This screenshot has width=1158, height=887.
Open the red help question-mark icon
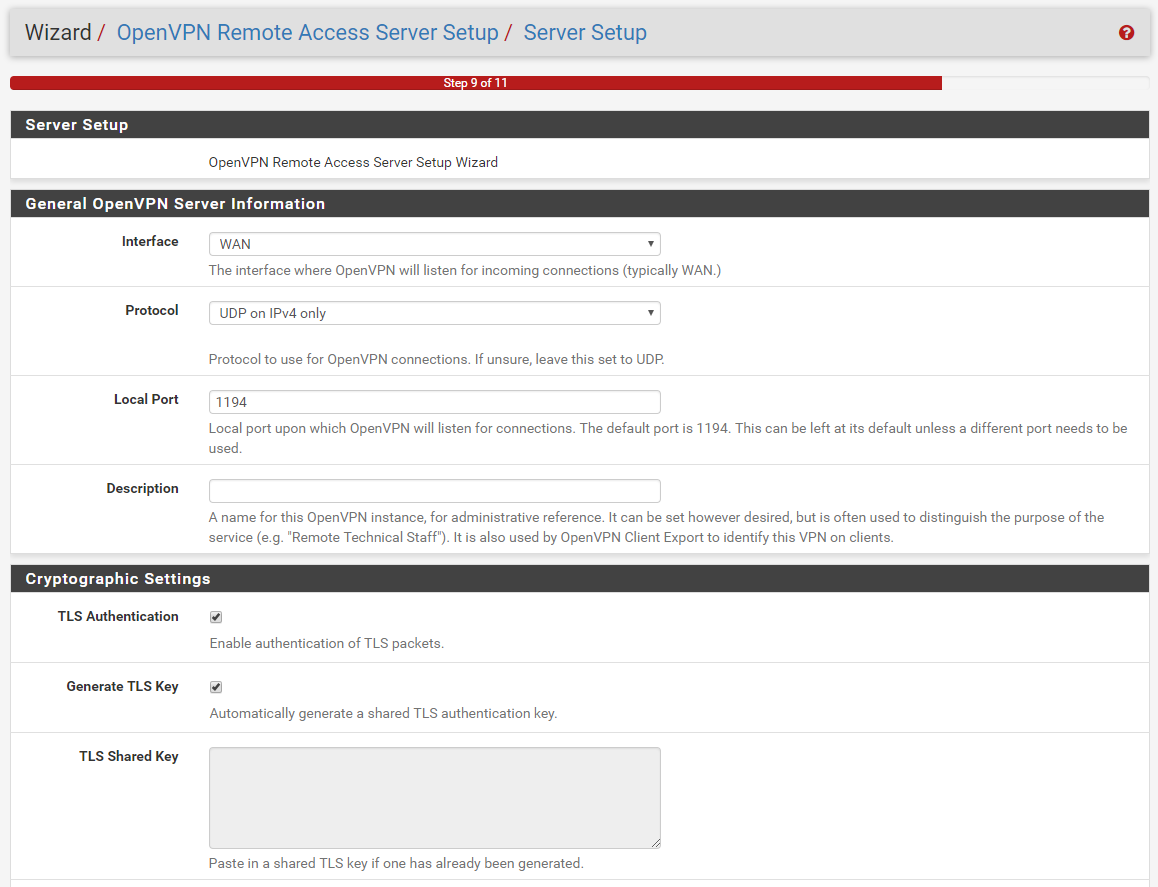(x=1126, y=32)
